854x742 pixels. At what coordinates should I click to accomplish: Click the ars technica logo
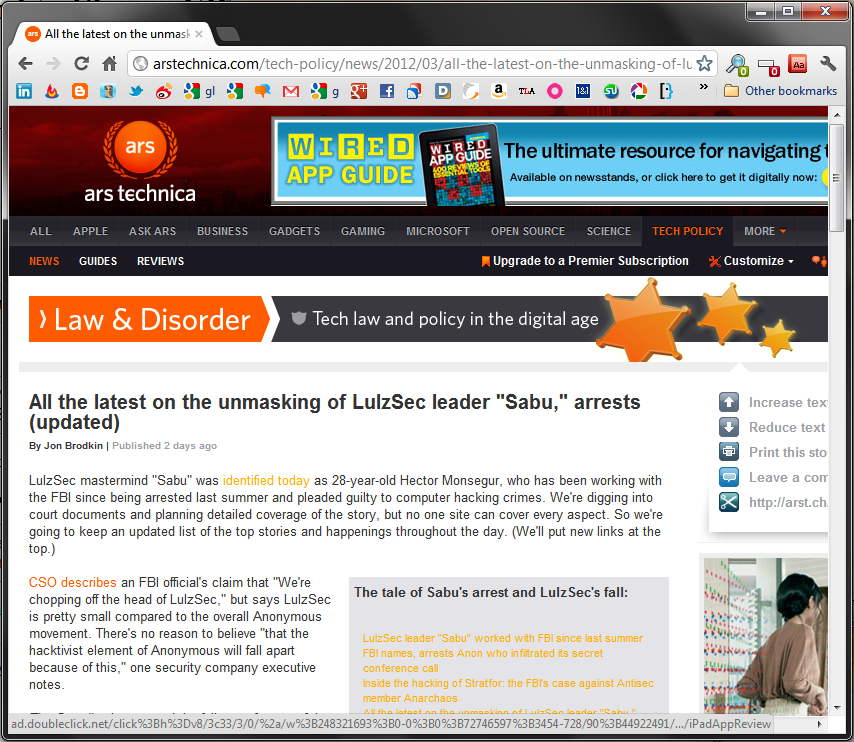pyautogui.click(x=140, y=162)
